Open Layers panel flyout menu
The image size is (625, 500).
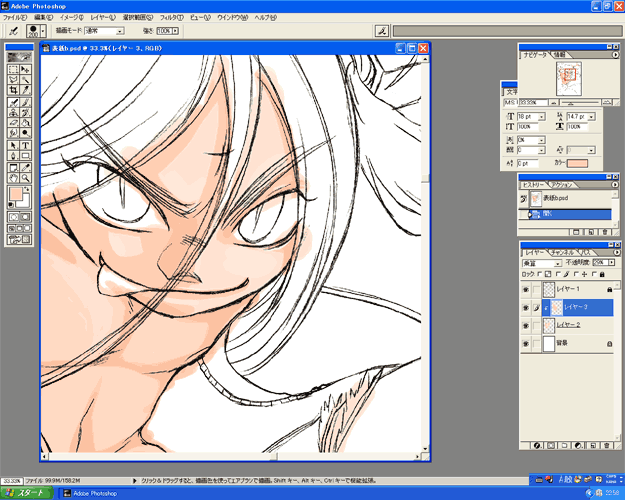pyautogui.click(x=616, y=252)
